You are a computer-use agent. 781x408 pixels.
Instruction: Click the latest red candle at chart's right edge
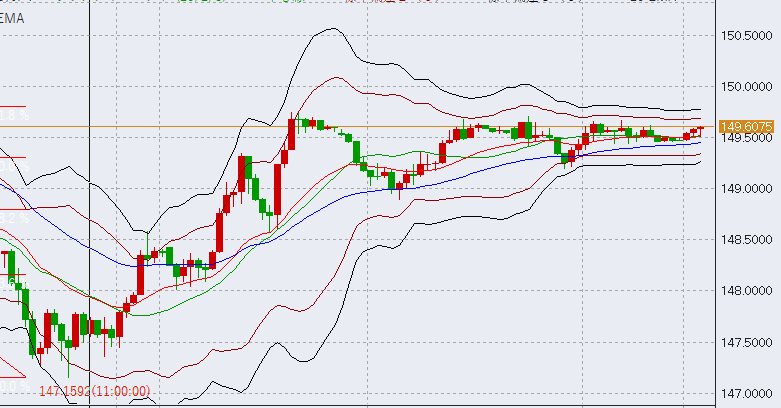[x=700, y=130]
